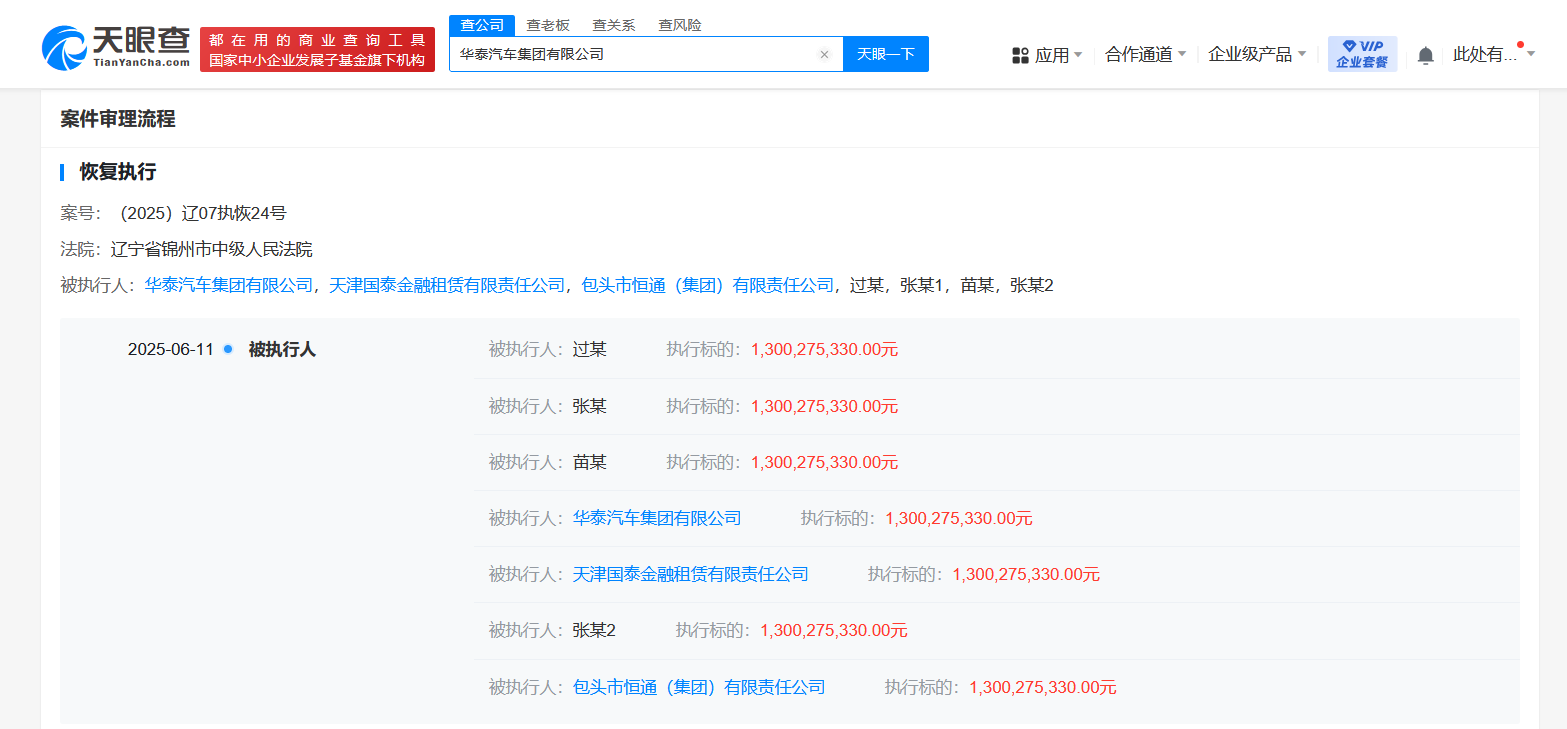Switch to the 查老板 tab
This screenshot has height=729, width=1567.
pos(548,25)
